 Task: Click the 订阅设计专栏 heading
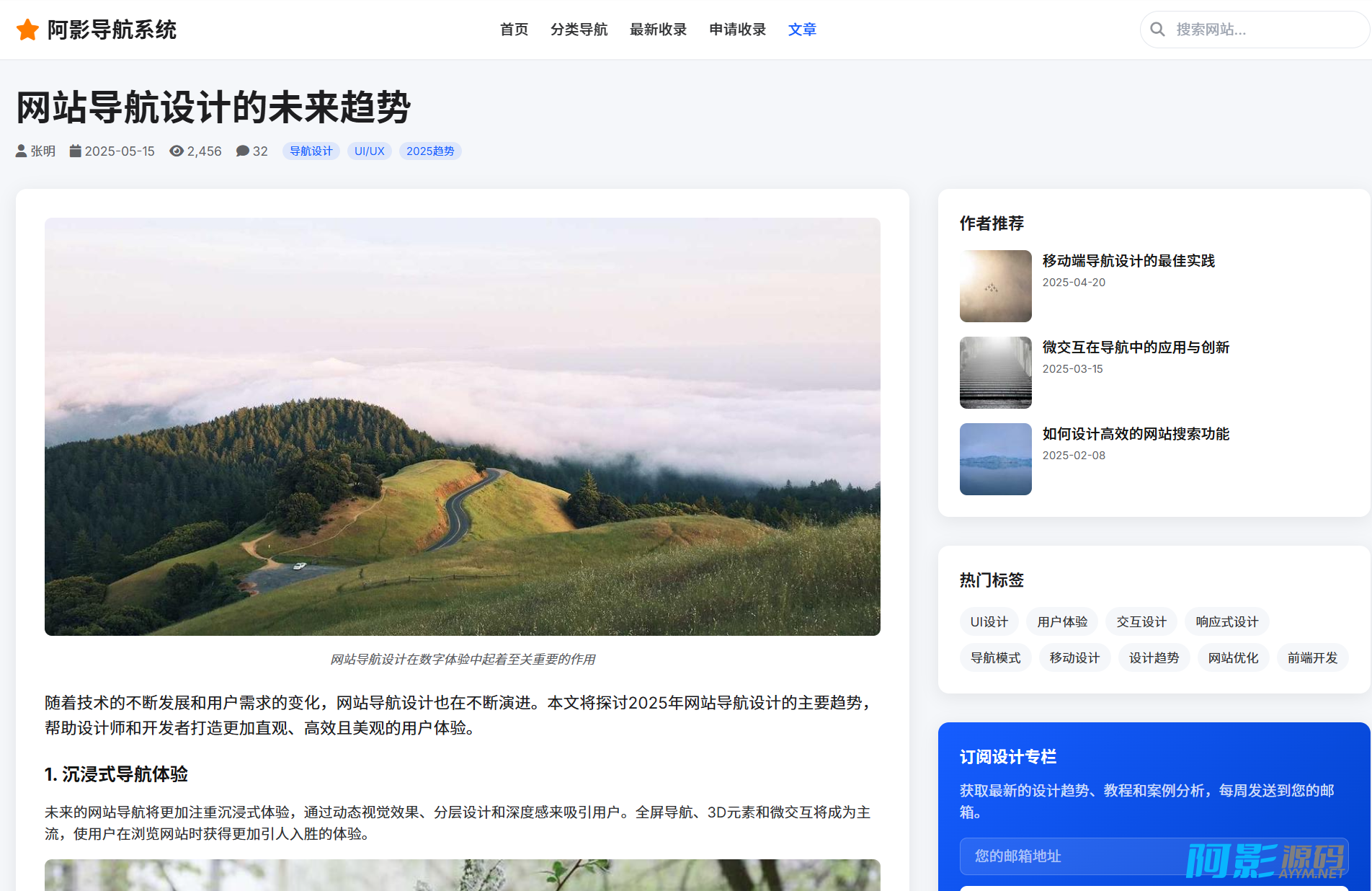1008,757
